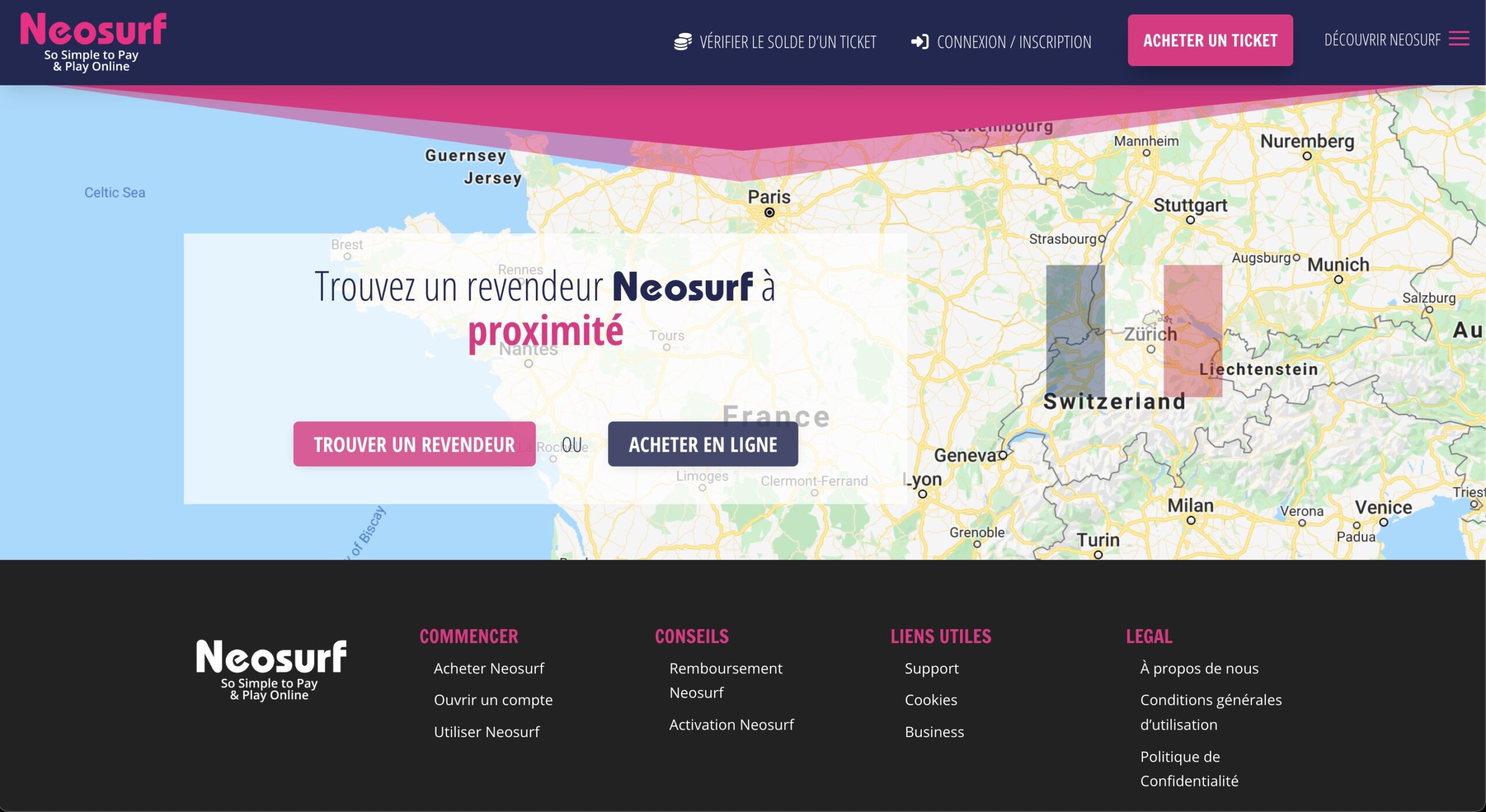Open Conditions générales d'utilisation link
This screenshot has width=1486, height=812.
pos(1211,712)
